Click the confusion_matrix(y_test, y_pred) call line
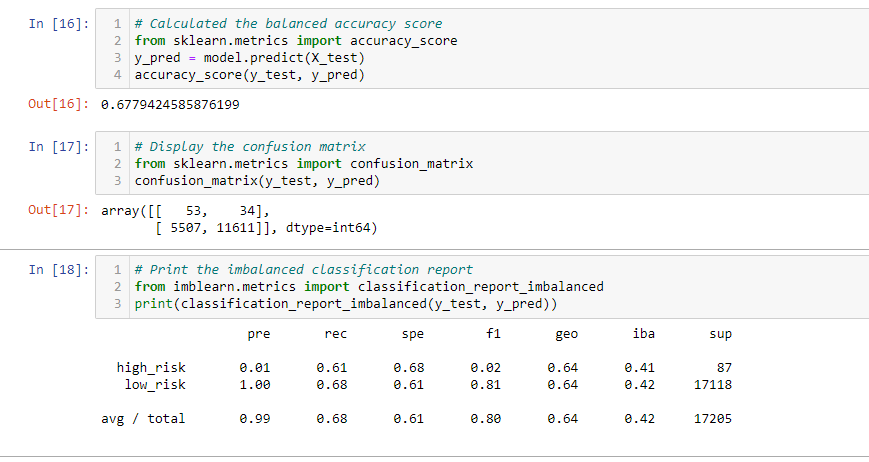 click(257, 181)
